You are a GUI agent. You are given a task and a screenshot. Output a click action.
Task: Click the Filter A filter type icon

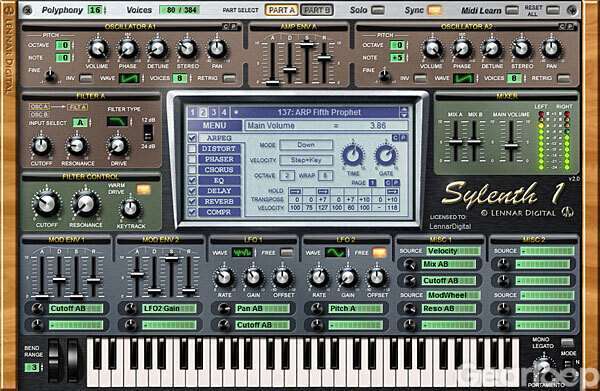(x=117, y=122)
